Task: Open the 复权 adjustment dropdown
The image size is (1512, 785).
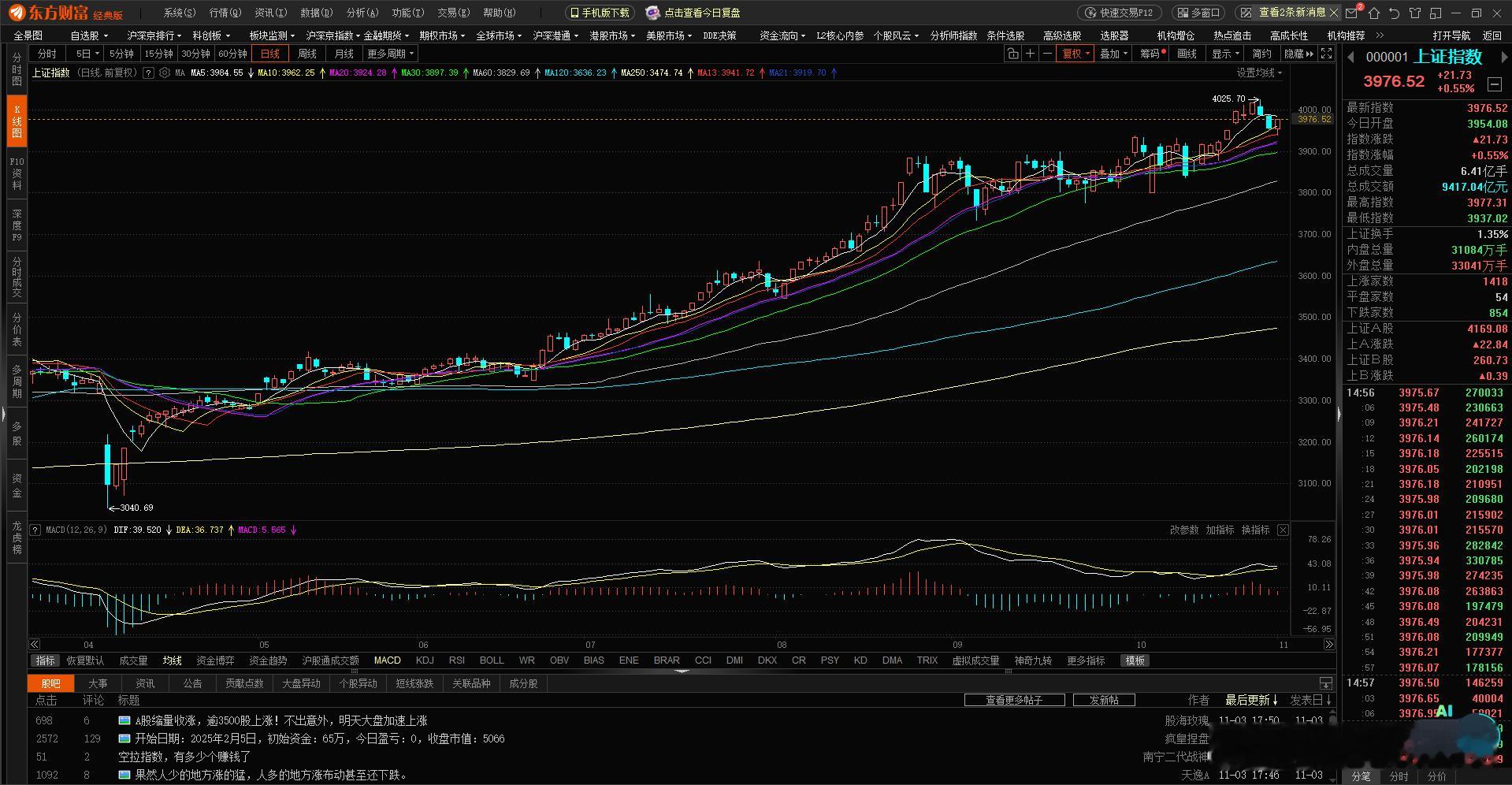Action: click(1075, 54)
